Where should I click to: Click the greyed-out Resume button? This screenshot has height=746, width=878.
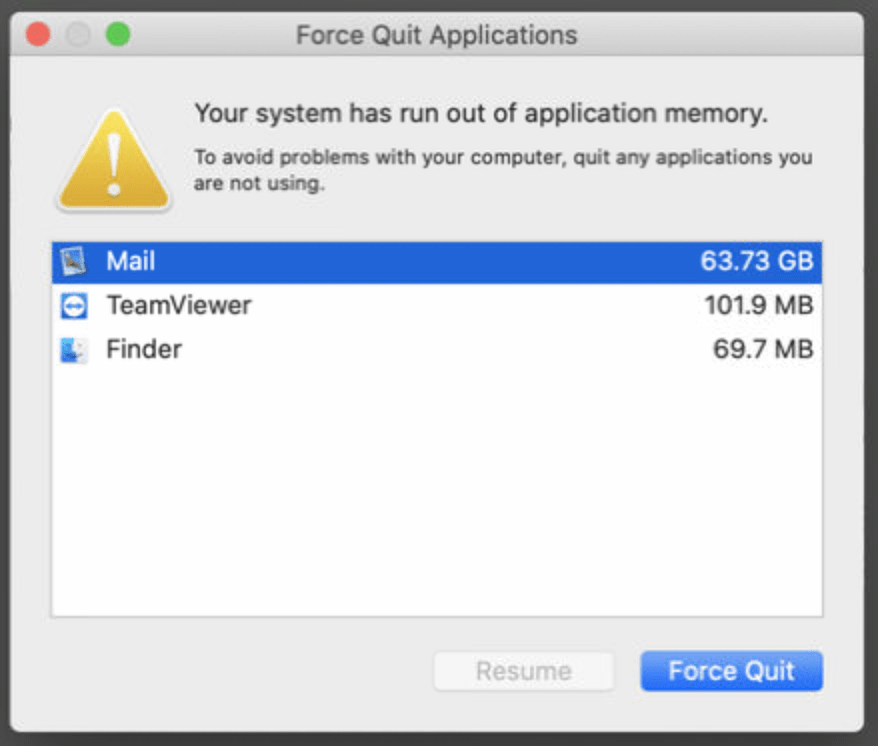[523, 671]
